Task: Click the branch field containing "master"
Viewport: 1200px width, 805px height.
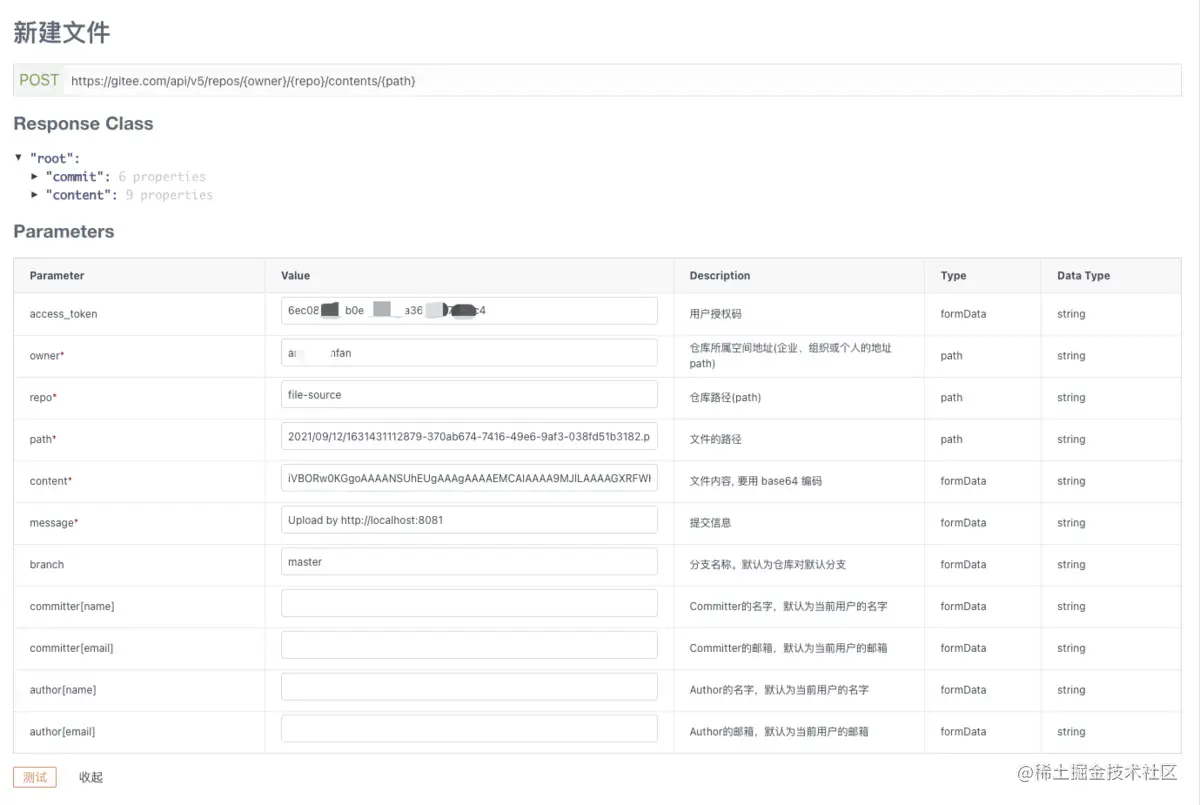Action: 468,561
